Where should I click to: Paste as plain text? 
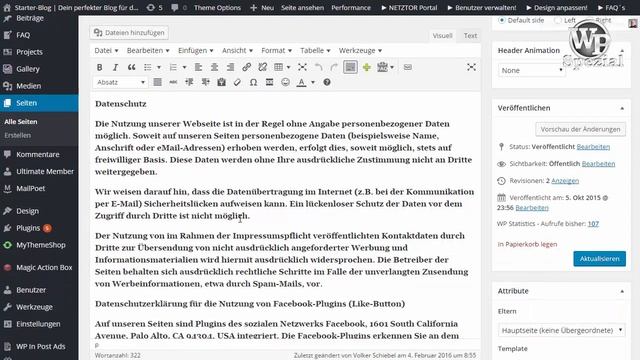coord(221,82)
